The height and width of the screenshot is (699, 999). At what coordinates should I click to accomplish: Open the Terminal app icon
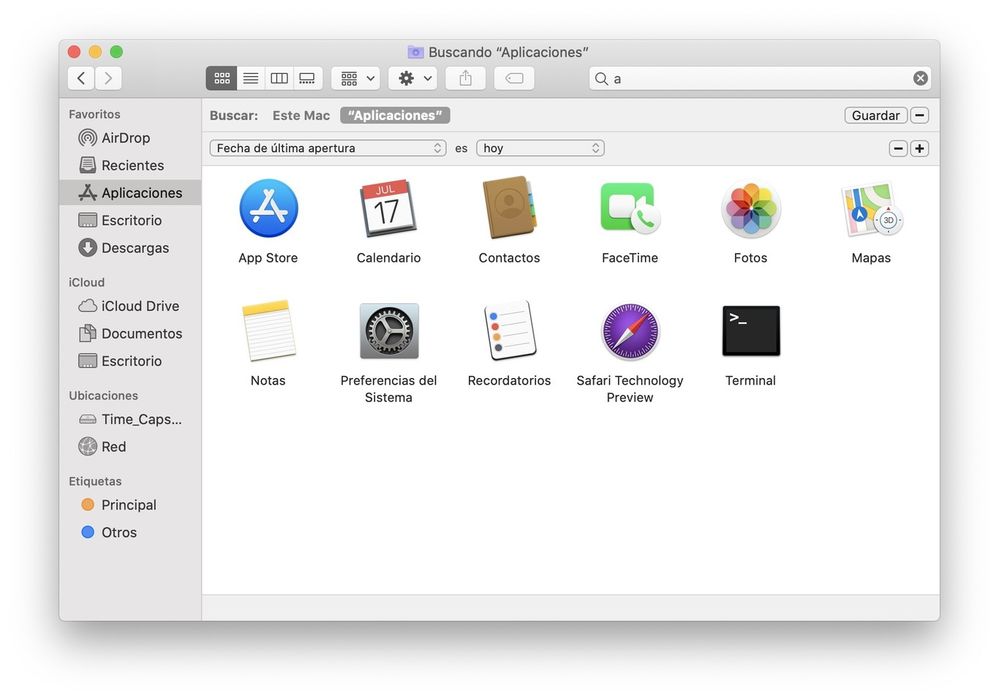(x=750, y=331)
